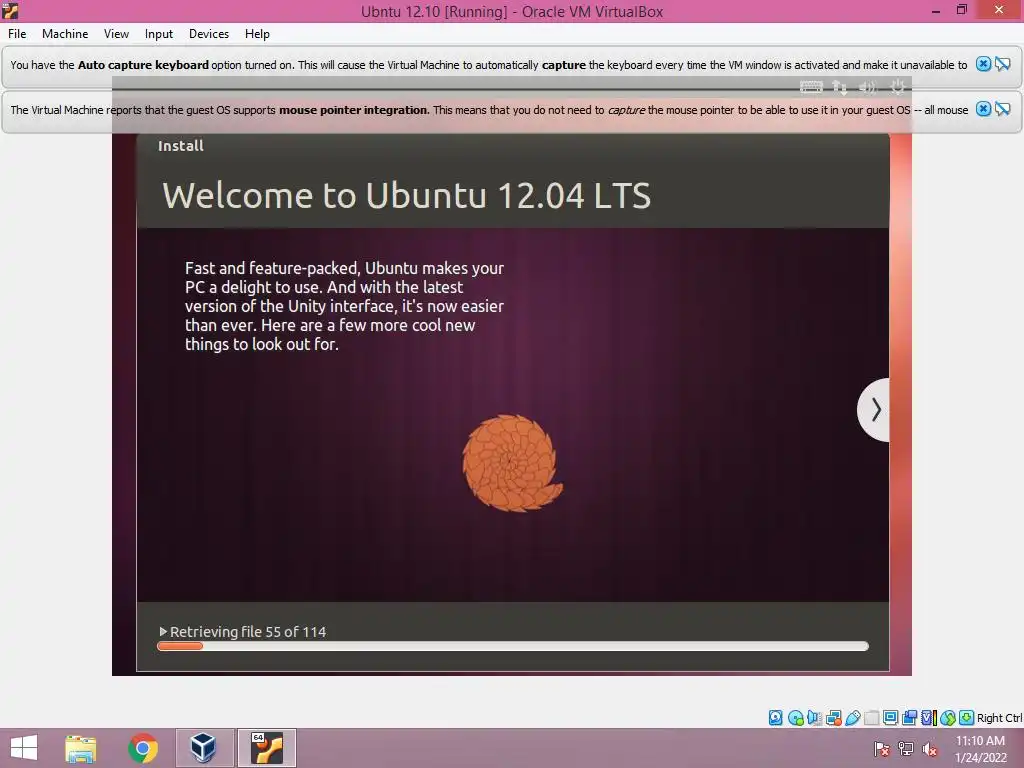This screenshot has width=1024, height=768.
Task: Open the Devices menu
Action: 209,34
